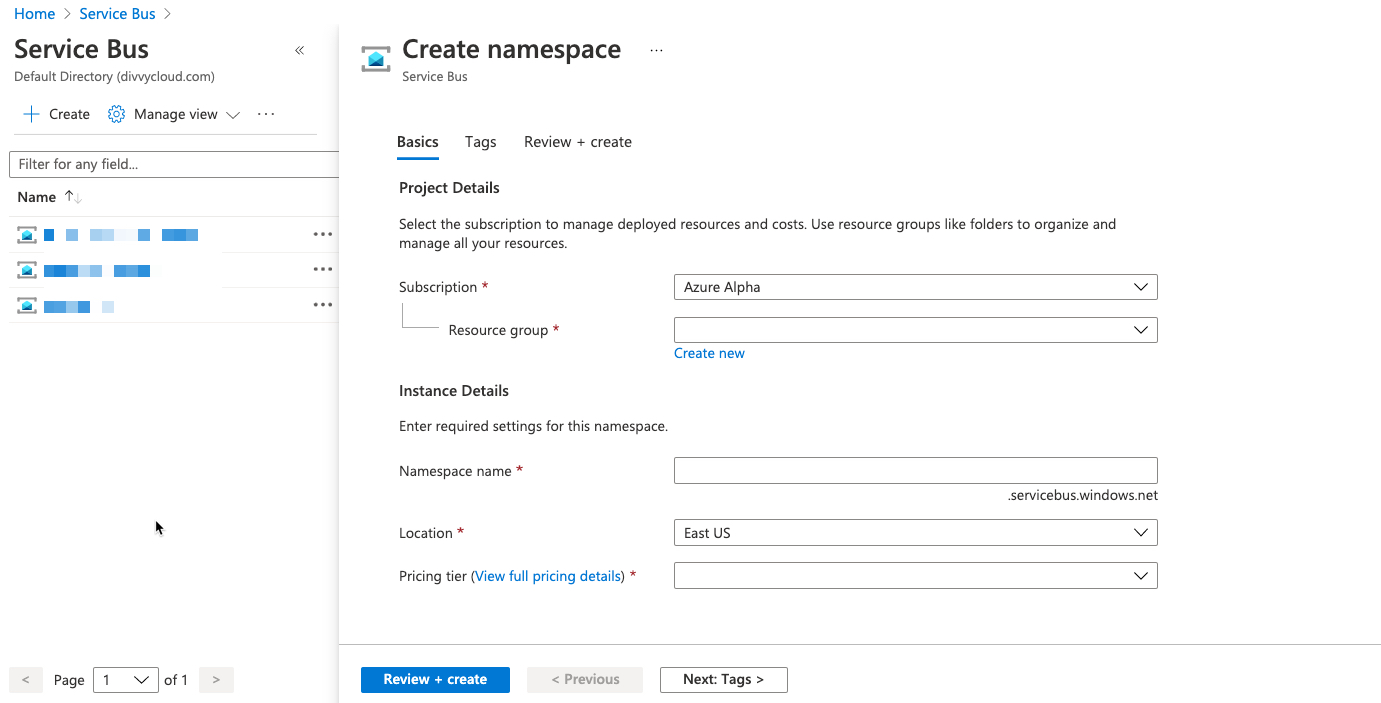Image resolution: width=1381 pixels, height=703 pixels.
Task: Expand the Pricing tier dropdown
Action: pyautogui.click(x=915, y=576)
